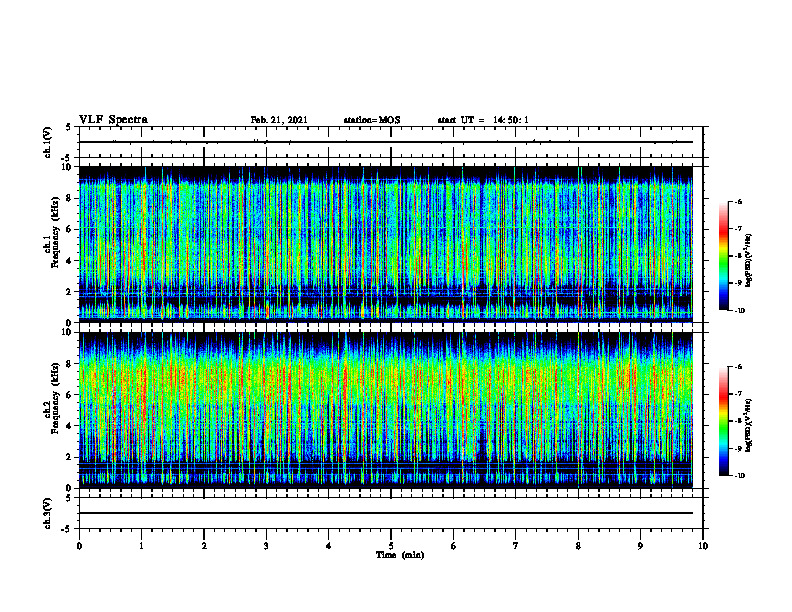The image size is (792, 612).
Task: Click the ch.2 "Frequency (kHz)" axis label
Action: 55,398
